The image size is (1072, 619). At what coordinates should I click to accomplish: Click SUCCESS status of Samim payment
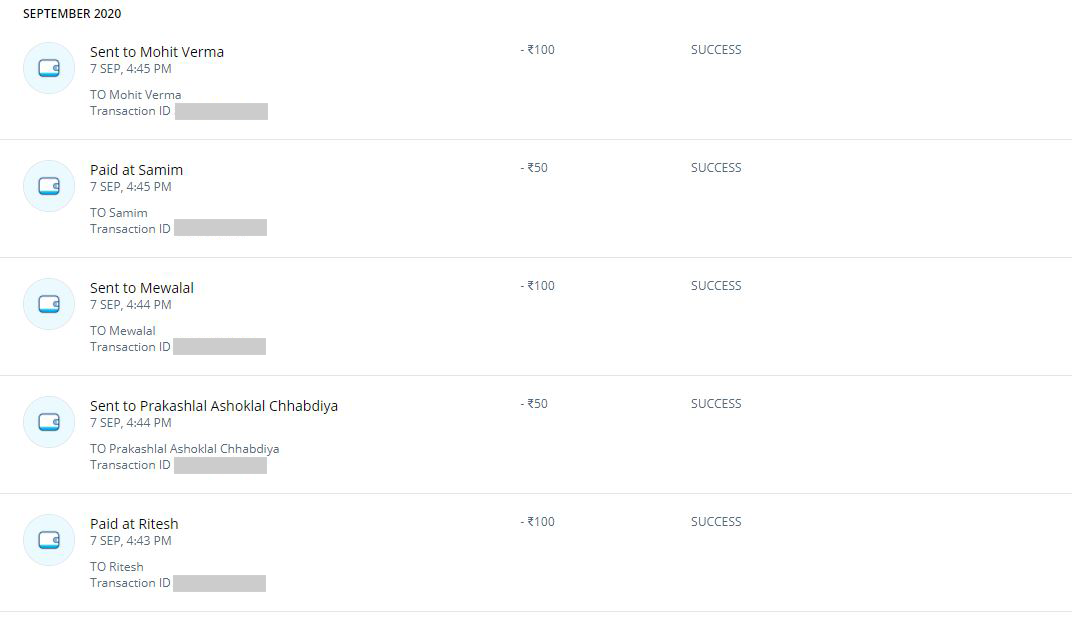coord(716,168)
